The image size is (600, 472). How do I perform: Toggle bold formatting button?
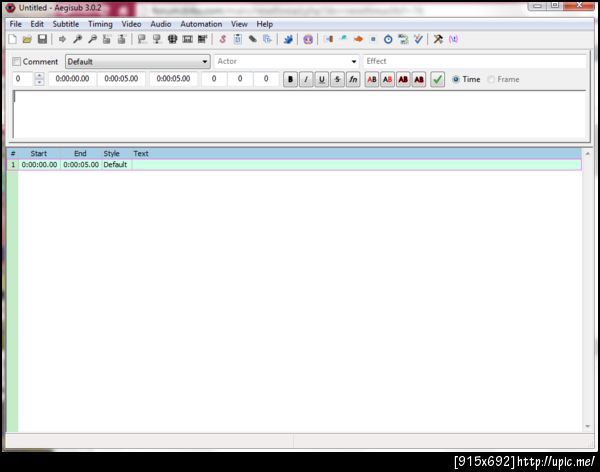290,79
